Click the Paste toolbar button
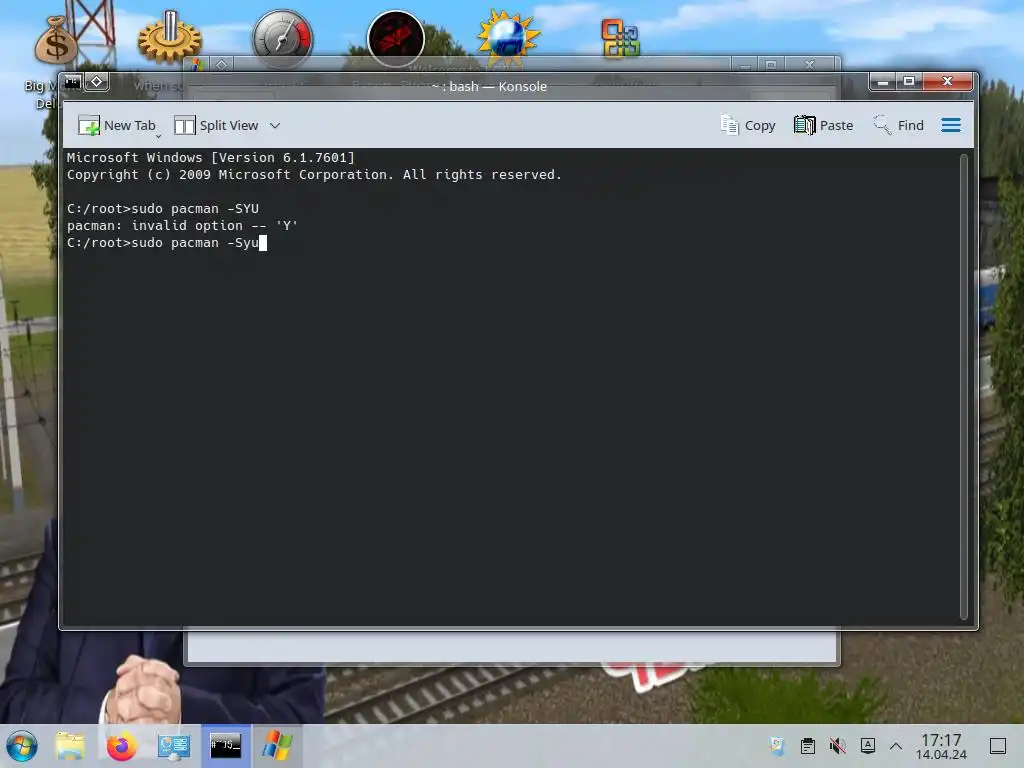 click(x=823, y=125)
